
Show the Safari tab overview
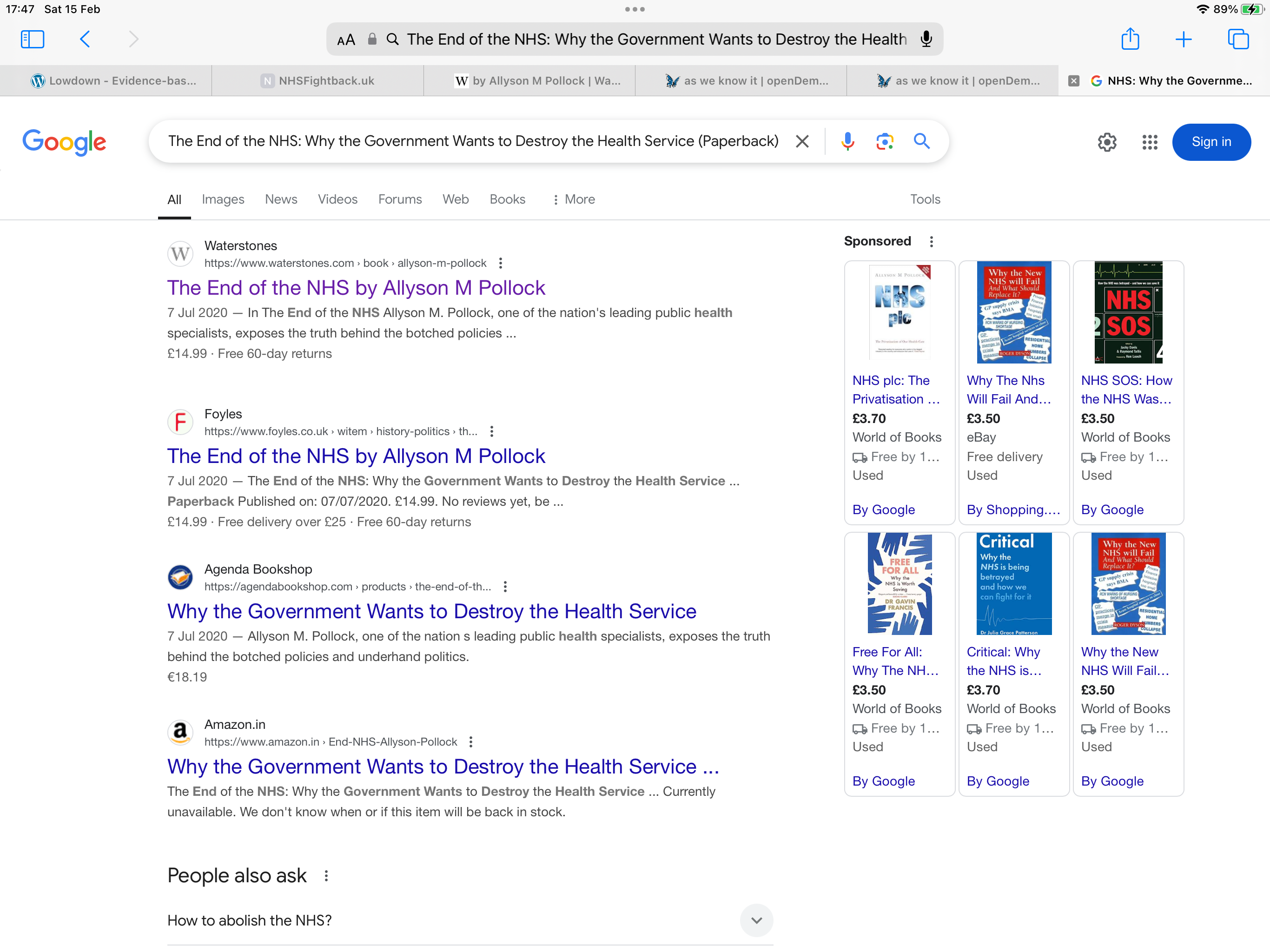[1238, 39]
